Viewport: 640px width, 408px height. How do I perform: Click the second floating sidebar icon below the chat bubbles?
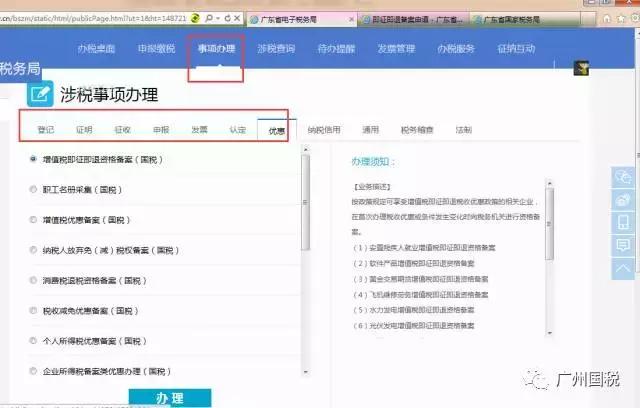(x=623, y=200)
